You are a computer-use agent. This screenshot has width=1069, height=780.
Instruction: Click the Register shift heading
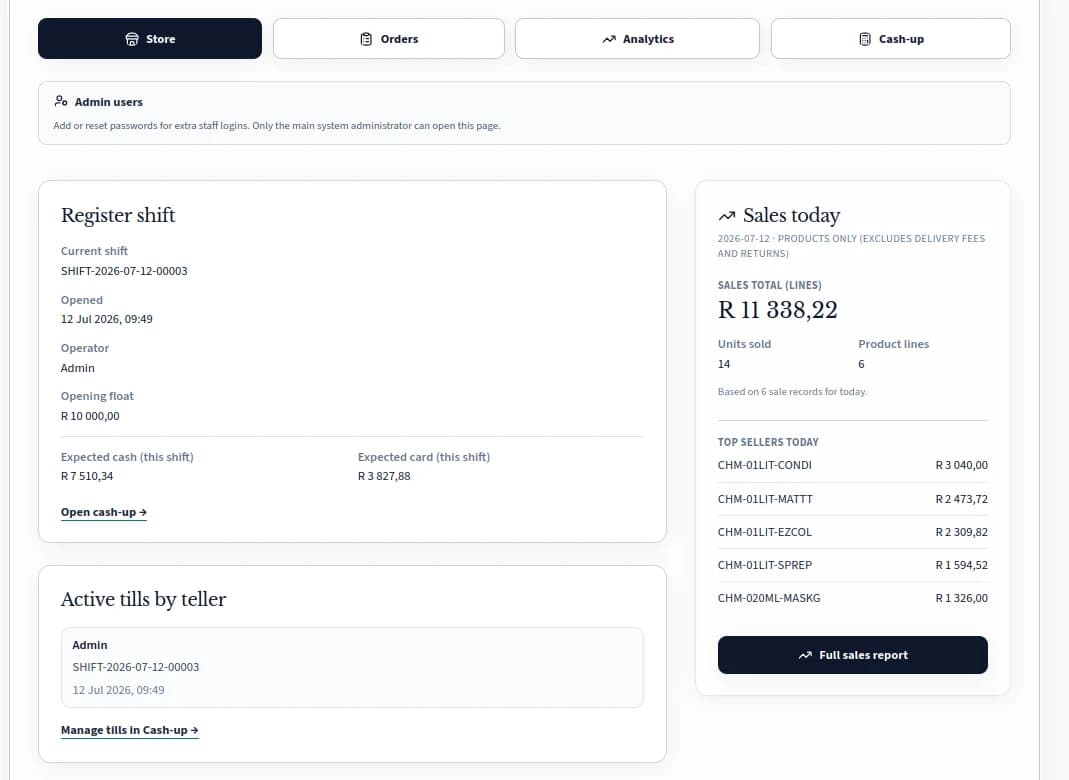(118, 215)
